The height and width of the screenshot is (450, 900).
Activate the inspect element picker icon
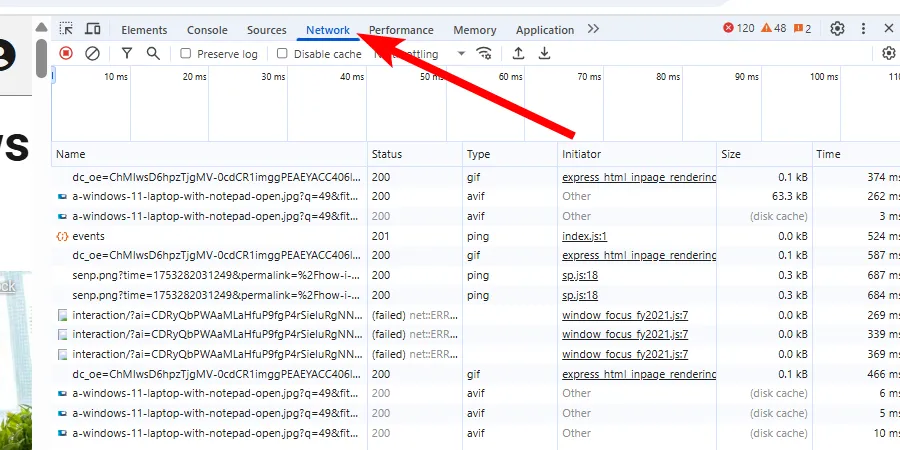click(x=66, y=29)
